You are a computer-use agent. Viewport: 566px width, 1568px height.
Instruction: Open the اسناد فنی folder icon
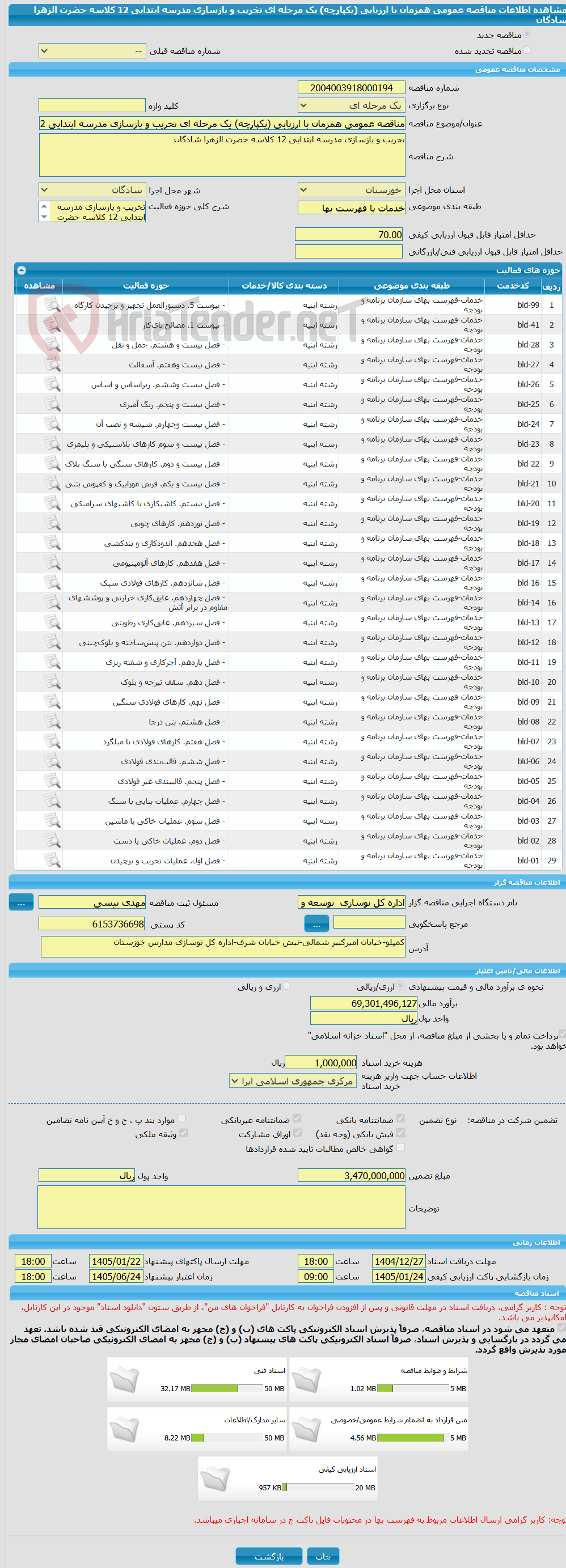point(125,1379)
